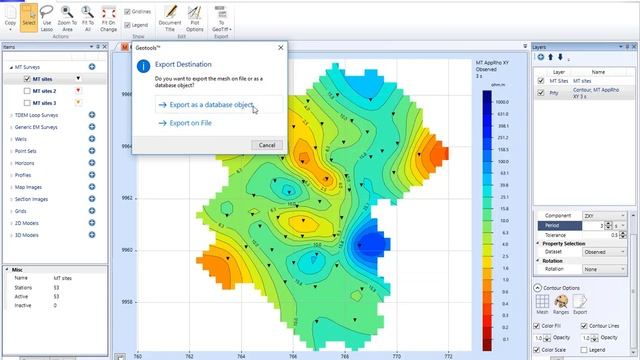
Task: Toggle MT Sites layer visibility checkbox
Action: 541,81
